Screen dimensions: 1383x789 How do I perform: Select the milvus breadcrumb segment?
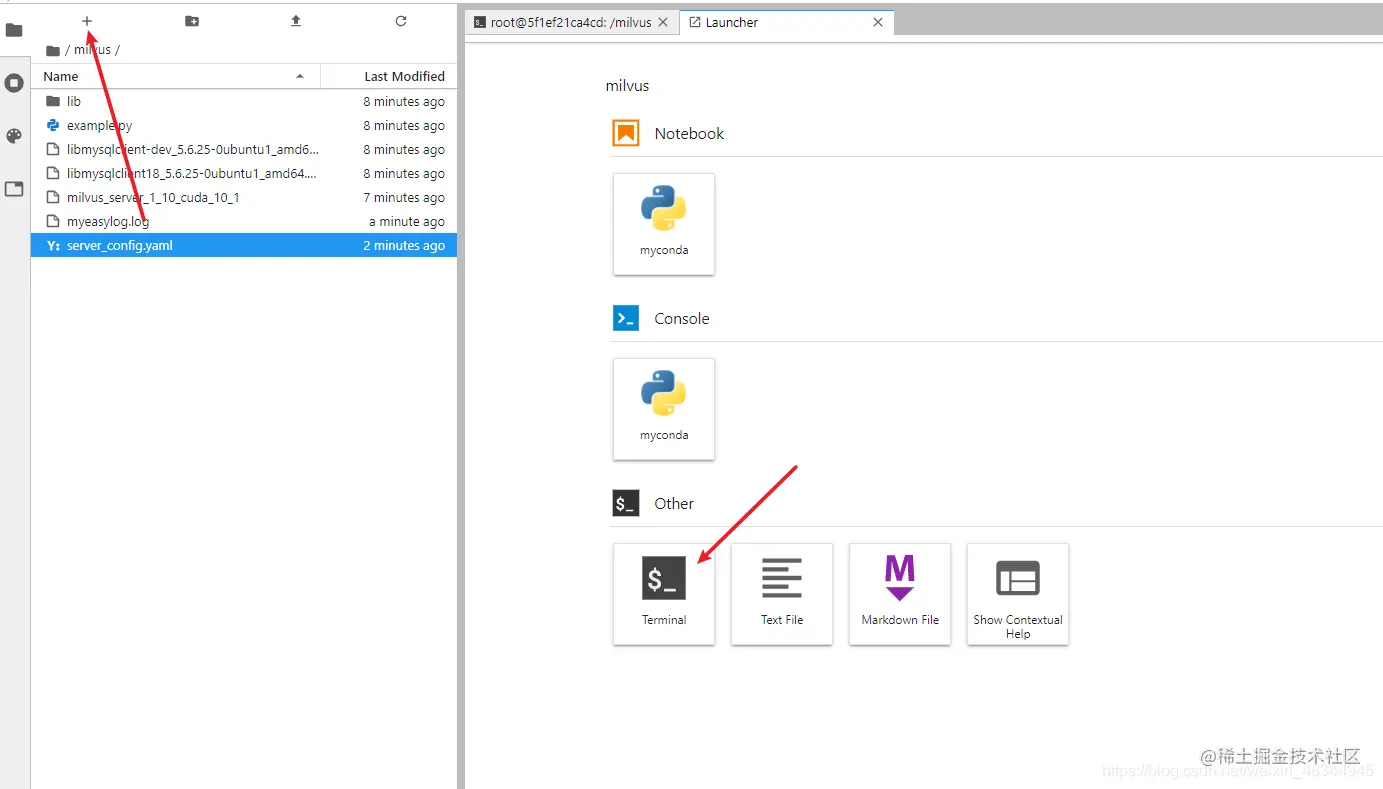93,50
